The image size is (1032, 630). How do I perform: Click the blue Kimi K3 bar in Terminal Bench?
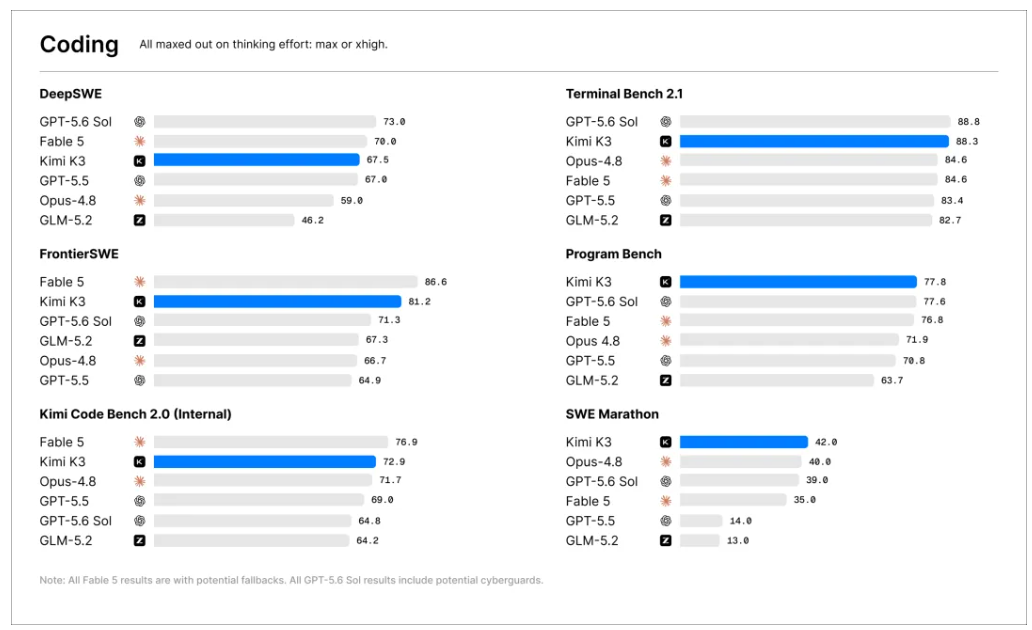point(814,141)
